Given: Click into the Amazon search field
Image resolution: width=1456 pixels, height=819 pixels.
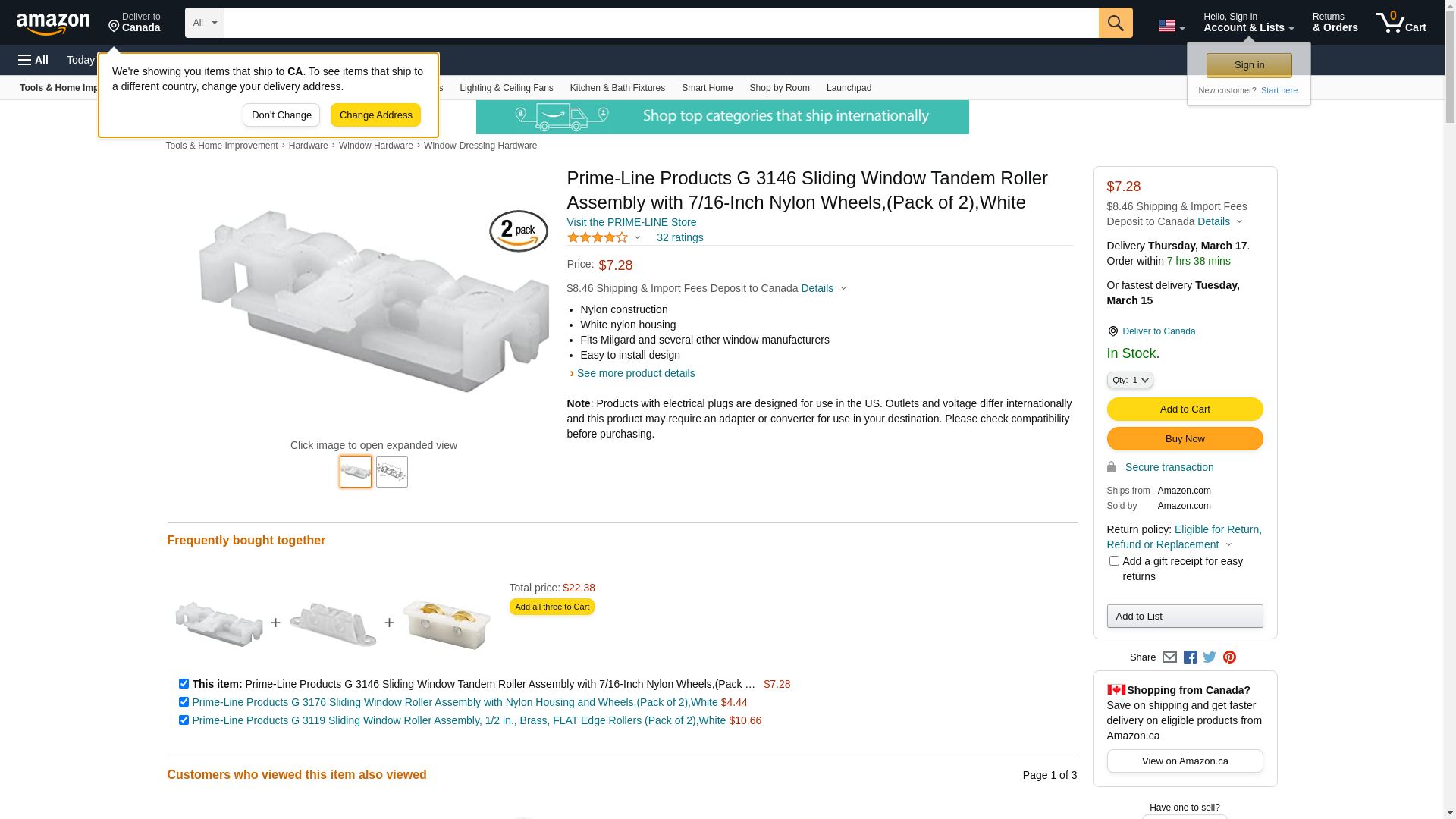Looking at the screenshot, I should tap(661, 23).
